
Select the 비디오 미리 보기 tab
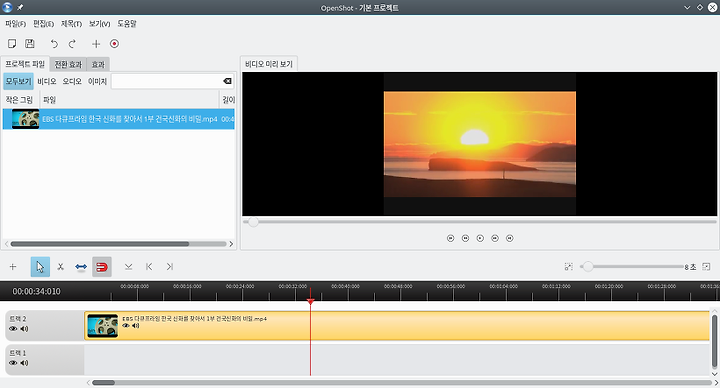click(269, 64)
